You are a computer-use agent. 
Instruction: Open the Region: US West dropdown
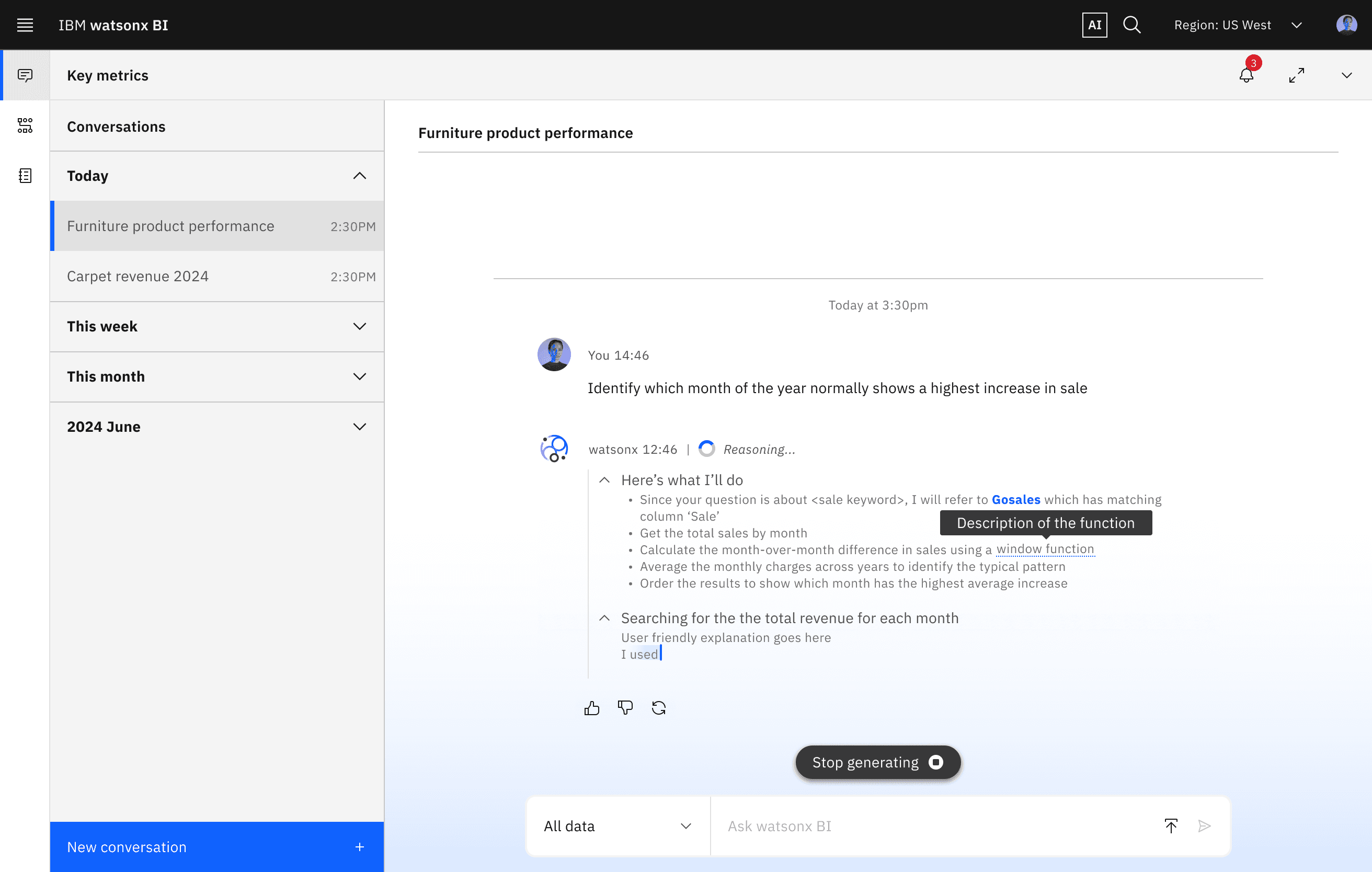tap(1238, 25)
